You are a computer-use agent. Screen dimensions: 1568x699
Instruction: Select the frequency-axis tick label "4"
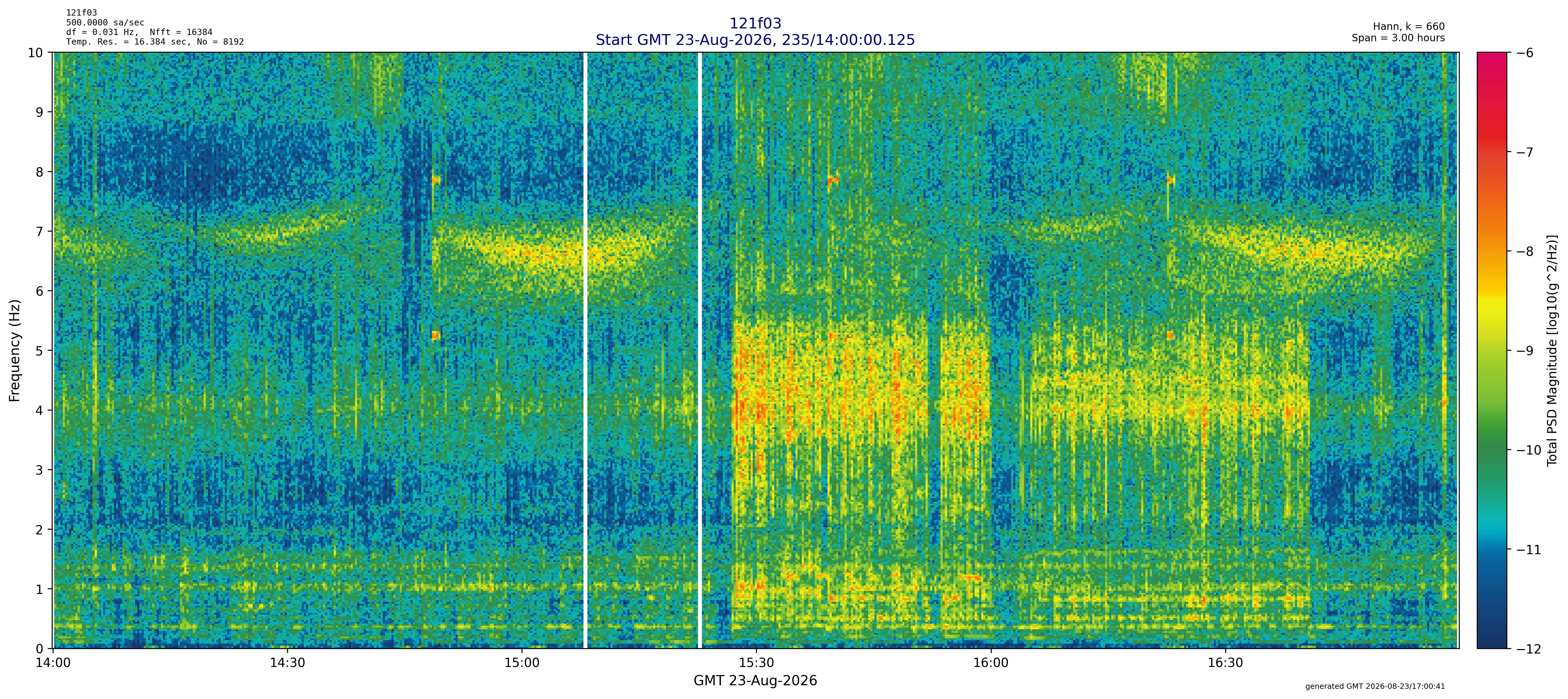(39, 410)
